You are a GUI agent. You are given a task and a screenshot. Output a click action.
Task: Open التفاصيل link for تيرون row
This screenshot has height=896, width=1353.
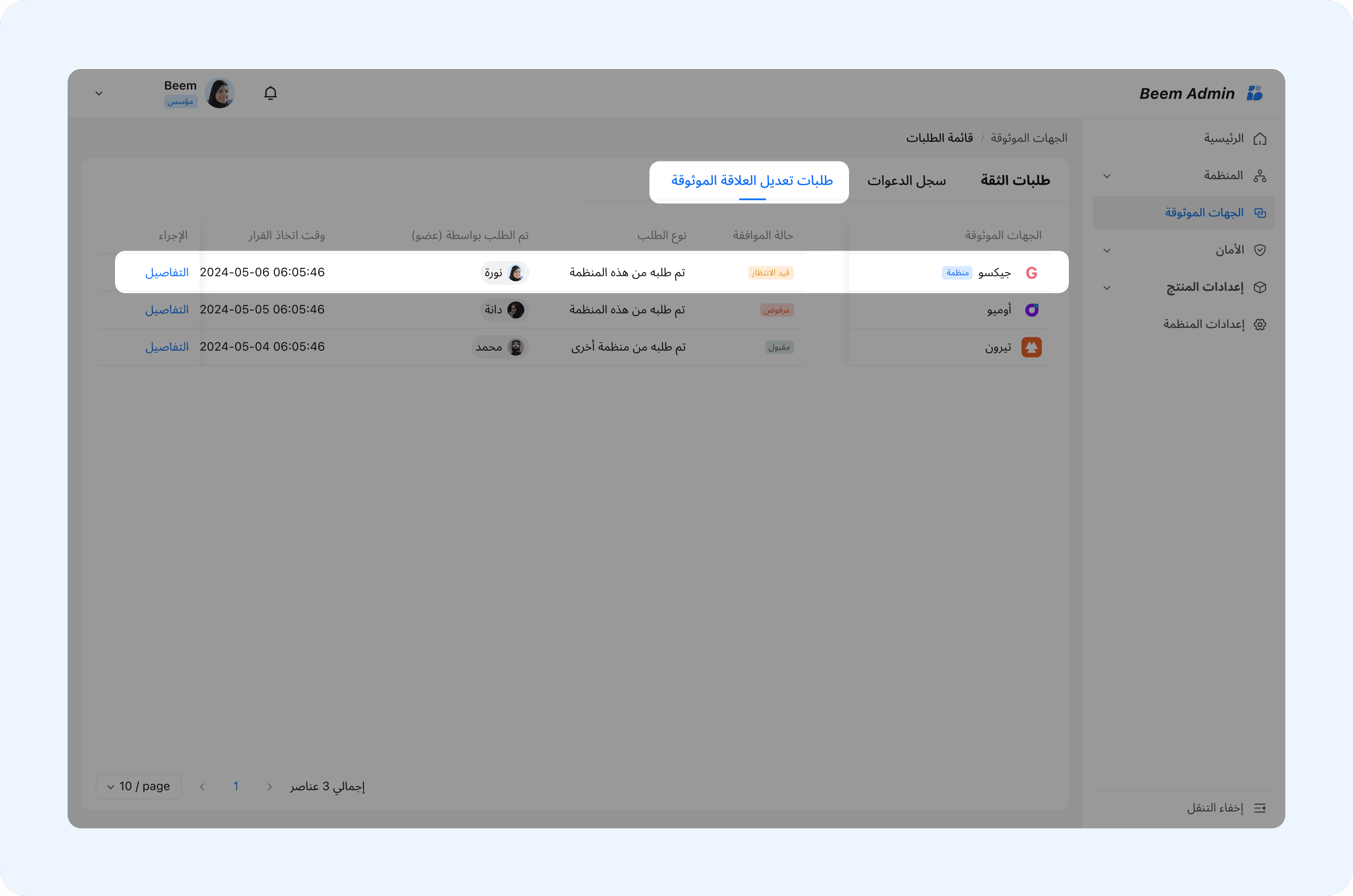click(166, 347)
